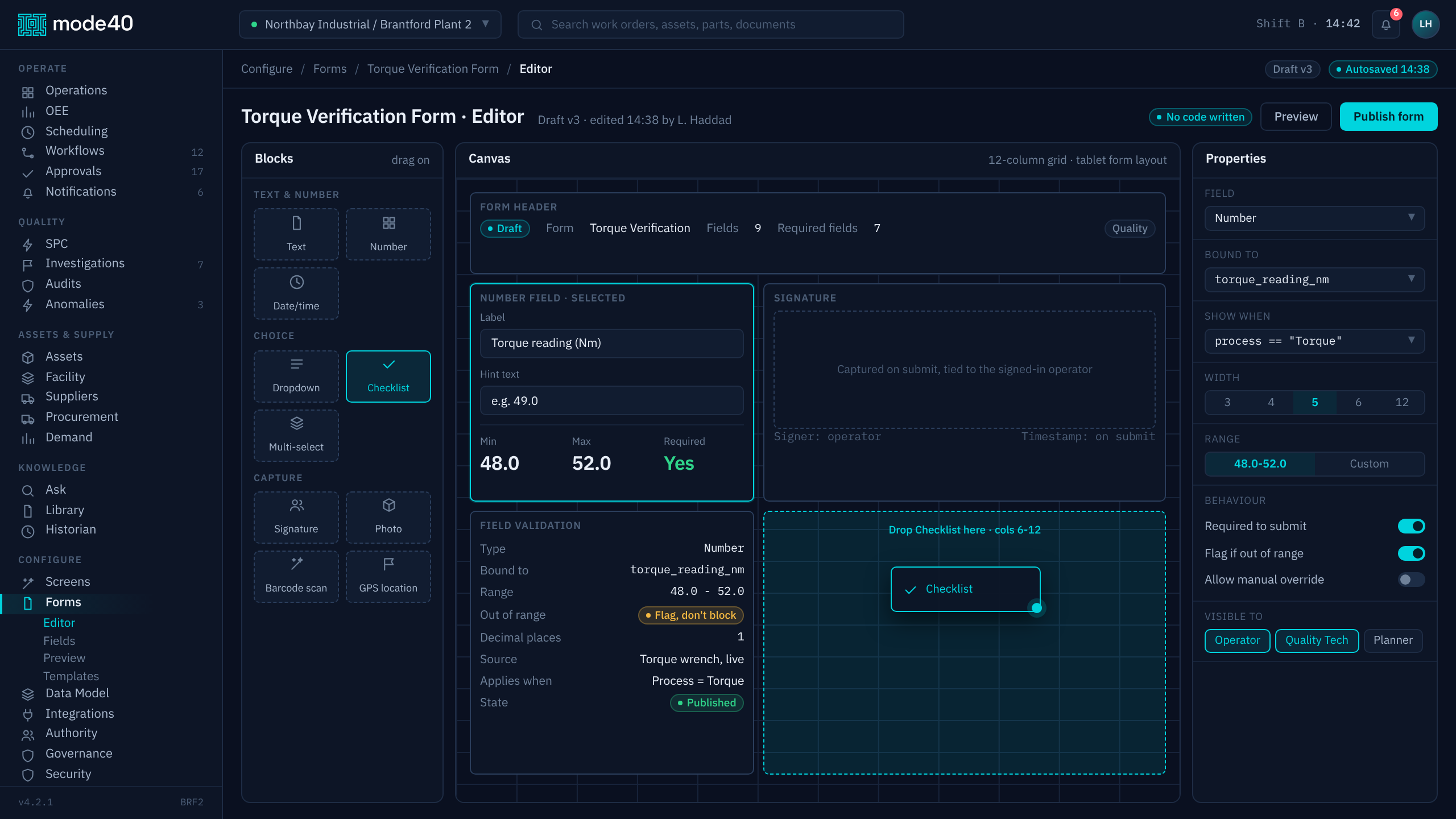The image size is (1456, 819).
Task: Open Torque Verification Form breadcrumb link
Action: click(433, 69)
